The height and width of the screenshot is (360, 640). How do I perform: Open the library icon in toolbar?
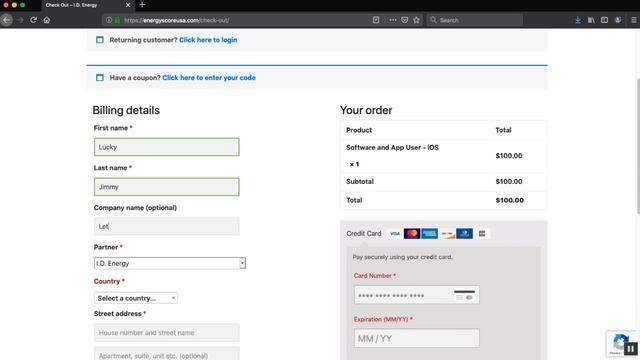click(591, 20)
